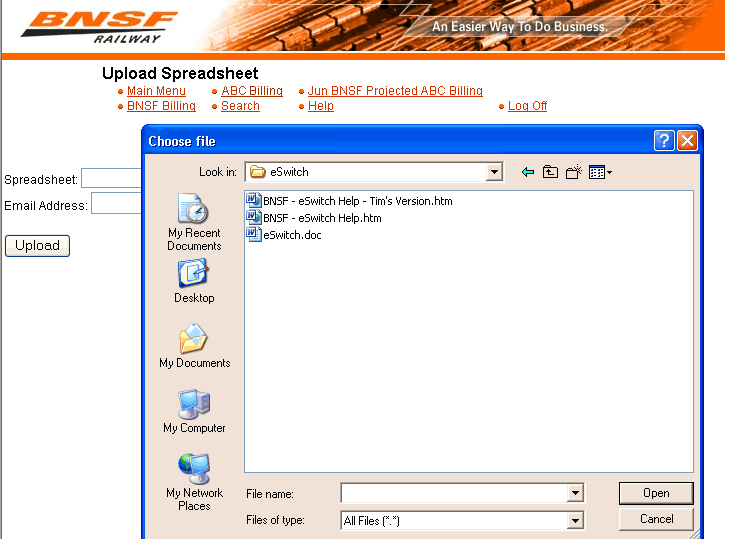Open the BNSF Billing link
Viewport: 729px width, 539px height.
pos(161,106)
